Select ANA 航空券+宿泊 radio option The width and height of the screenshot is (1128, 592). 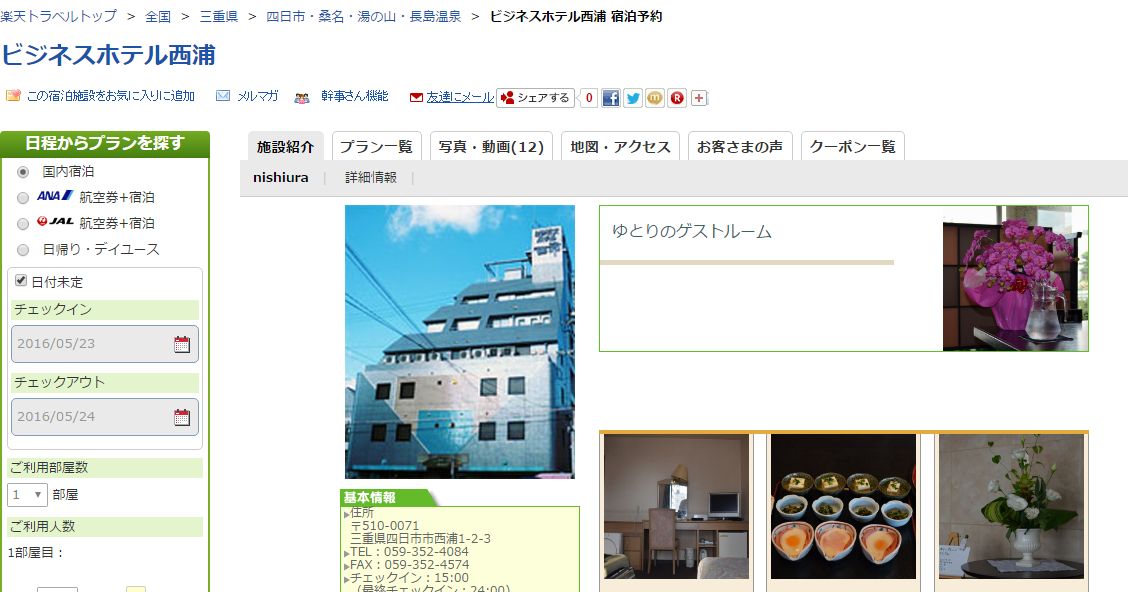[x=23, y=198]
